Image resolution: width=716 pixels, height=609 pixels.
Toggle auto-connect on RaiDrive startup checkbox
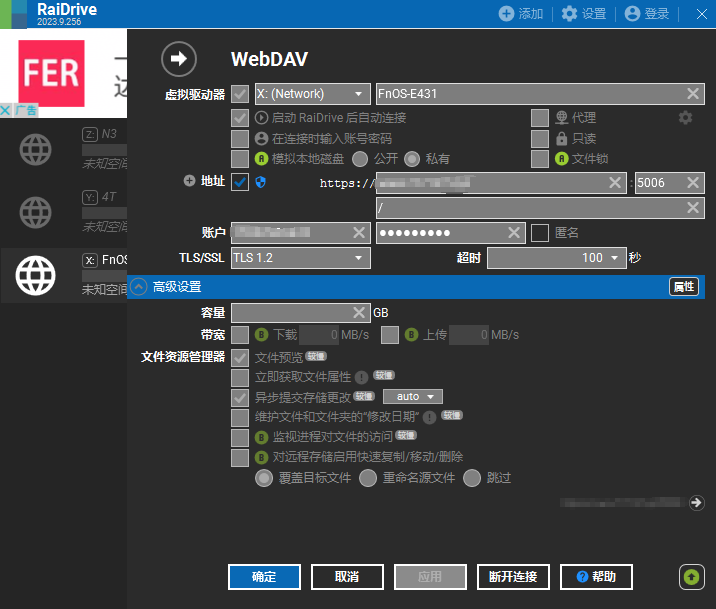pos(240,118)
